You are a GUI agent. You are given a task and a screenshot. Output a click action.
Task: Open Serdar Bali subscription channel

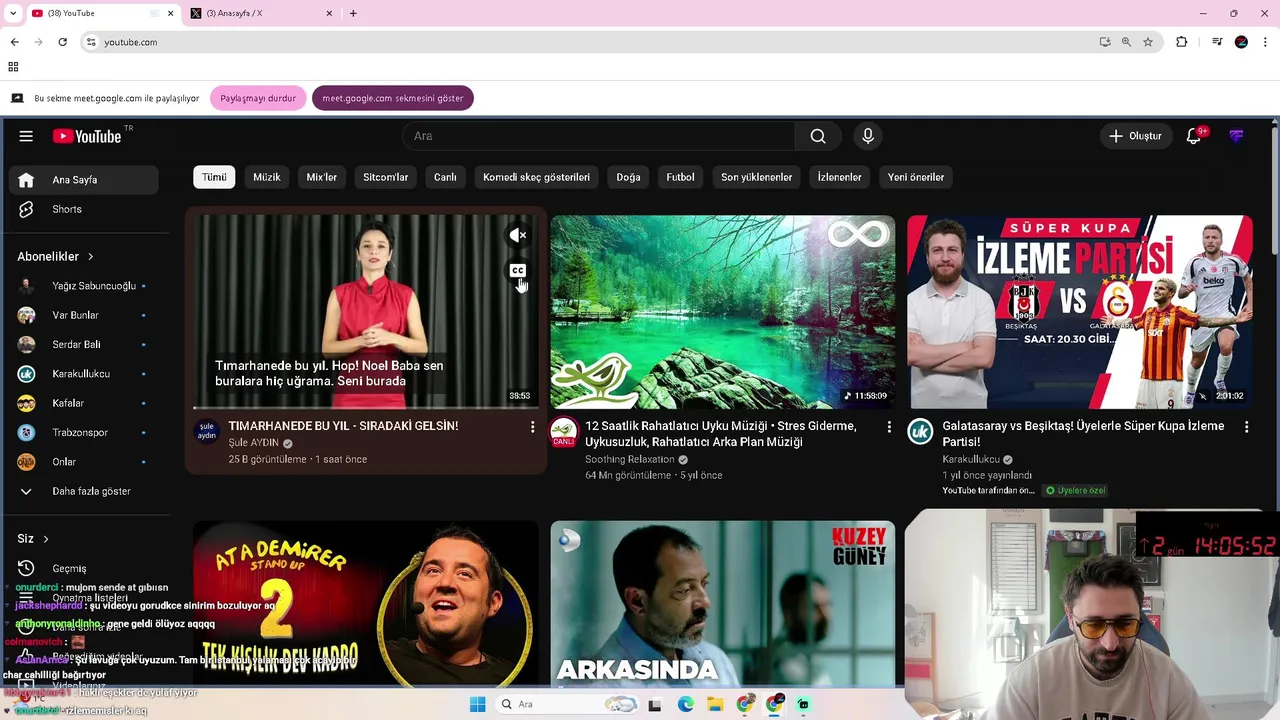click(84, 344)
